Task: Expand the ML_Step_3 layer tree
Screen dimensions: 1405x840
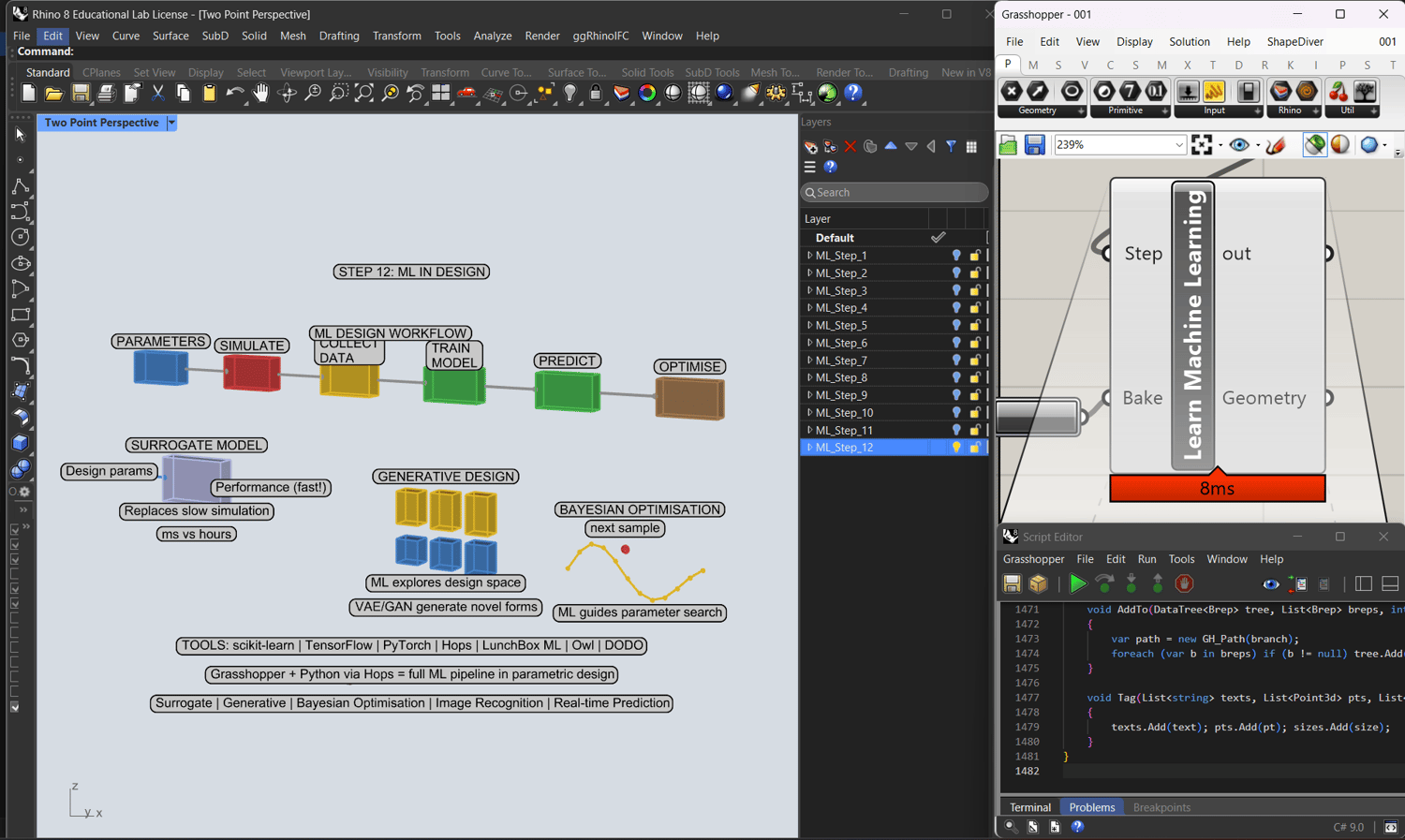Action: pyautogui.click(x=809, y=290)
